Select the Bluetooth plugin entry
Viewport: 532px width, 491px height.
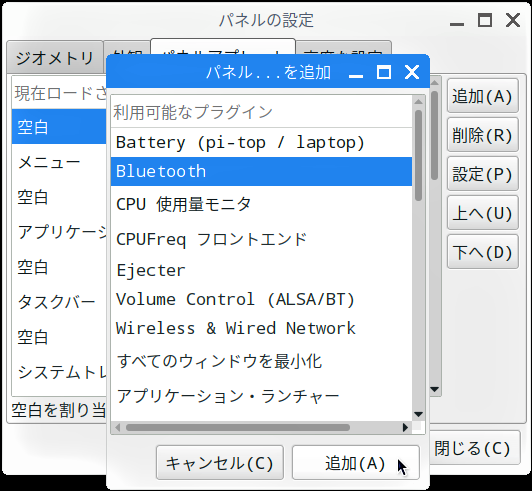click(x=261, y=171)
